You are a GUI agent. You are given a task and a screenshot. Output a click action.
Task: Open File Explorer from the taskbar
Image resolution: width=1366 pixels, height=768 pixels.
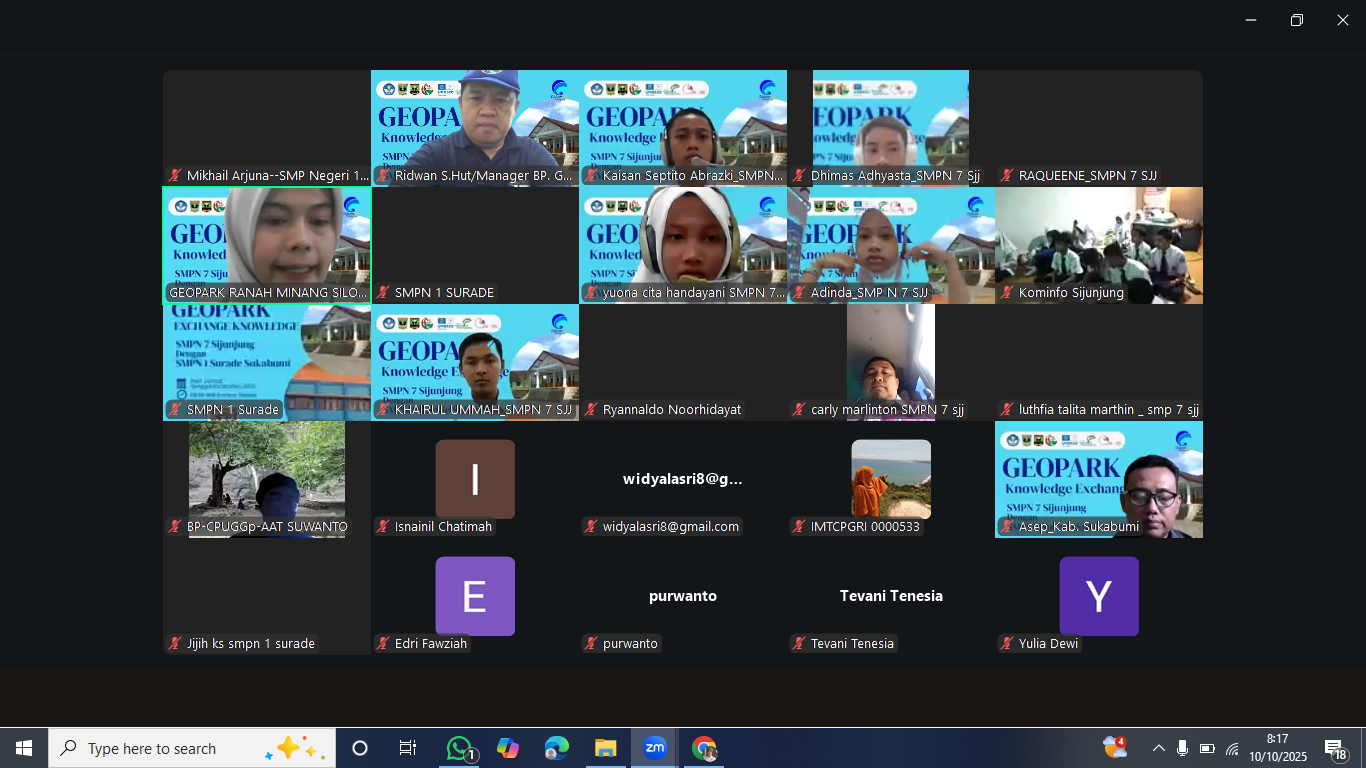(x=606, y=748)
